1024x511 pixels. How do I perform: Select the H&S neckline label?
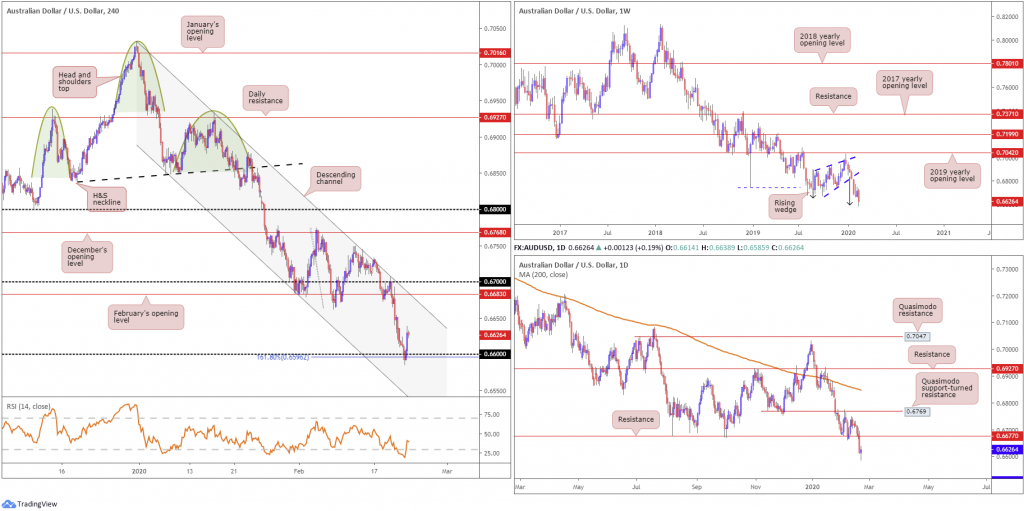point(108,200)
